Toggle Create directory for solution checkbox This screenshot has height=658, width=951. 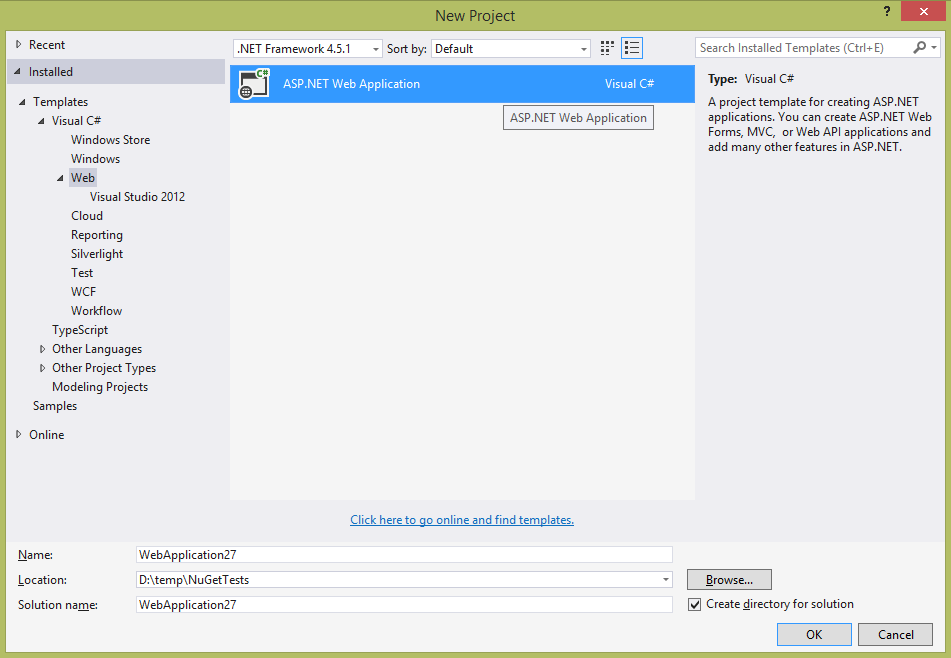point(694,605)
